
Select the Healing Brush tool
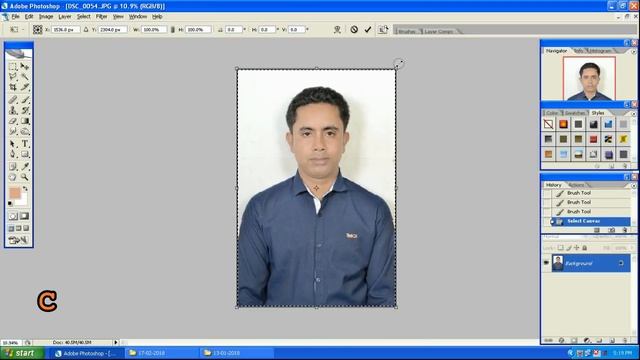pos(13,100)
